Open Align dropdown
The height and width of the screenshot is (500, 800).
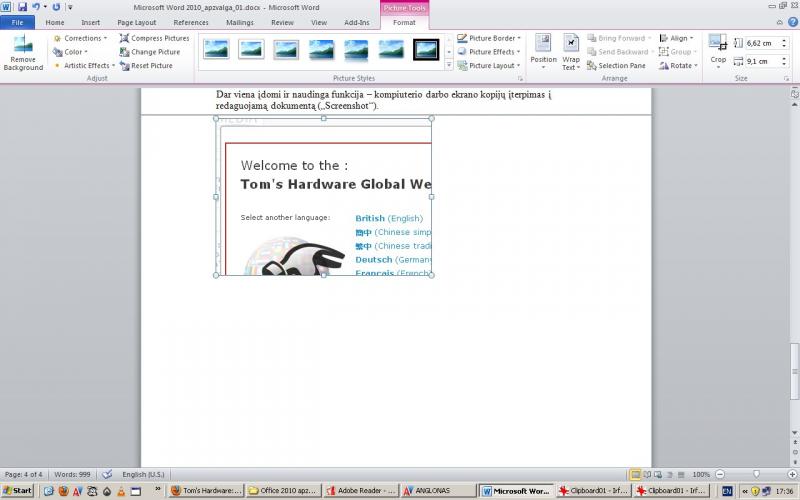(x=677, y=38)
